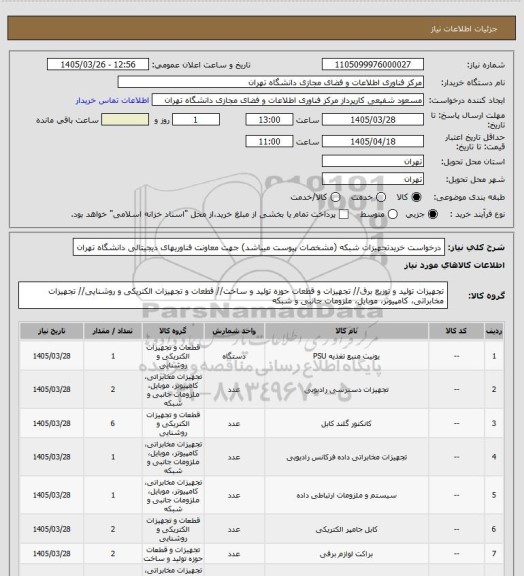
Task: Click the price validity date 1405/04/18 field
Action: click(x=373, y=141)
